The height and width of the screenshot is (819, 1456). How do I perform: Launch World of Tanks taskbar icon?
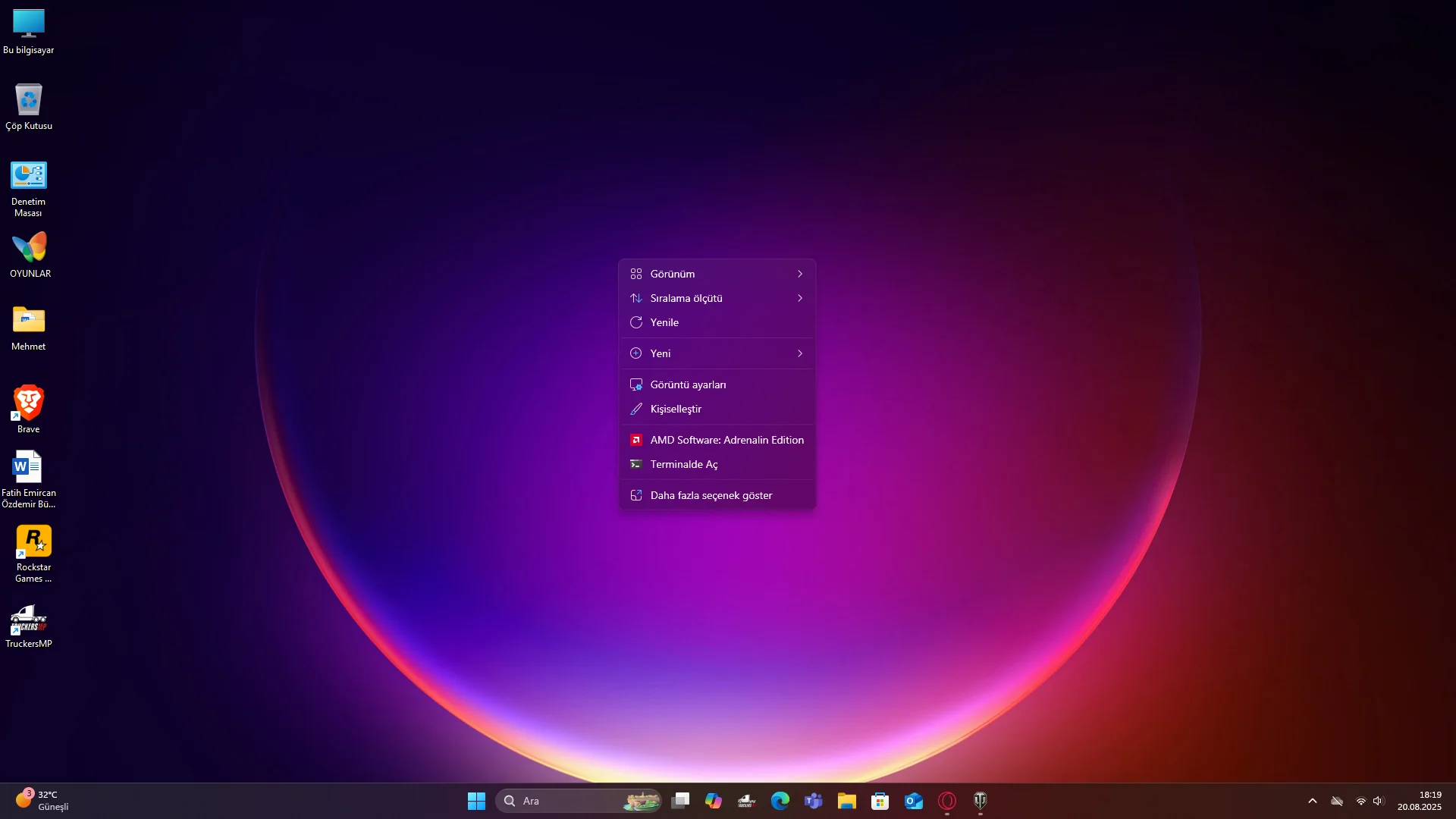[x=980, y=801]
